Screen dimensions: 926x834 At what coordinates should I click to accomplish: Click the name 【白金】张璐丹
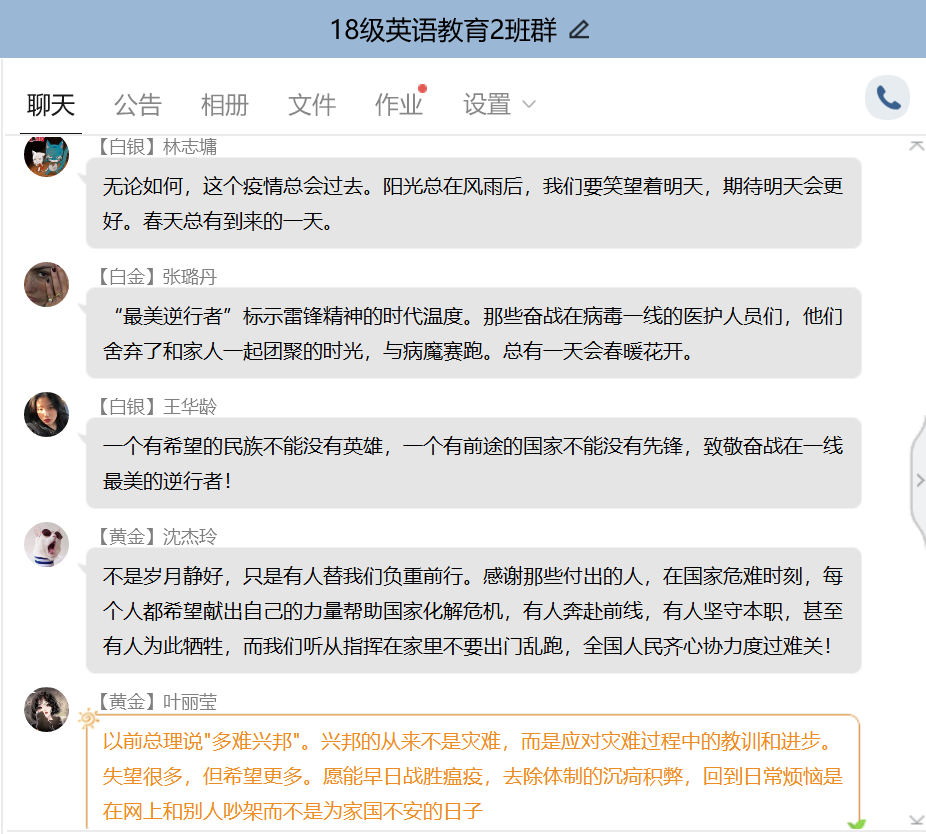(x=157, y=276)
